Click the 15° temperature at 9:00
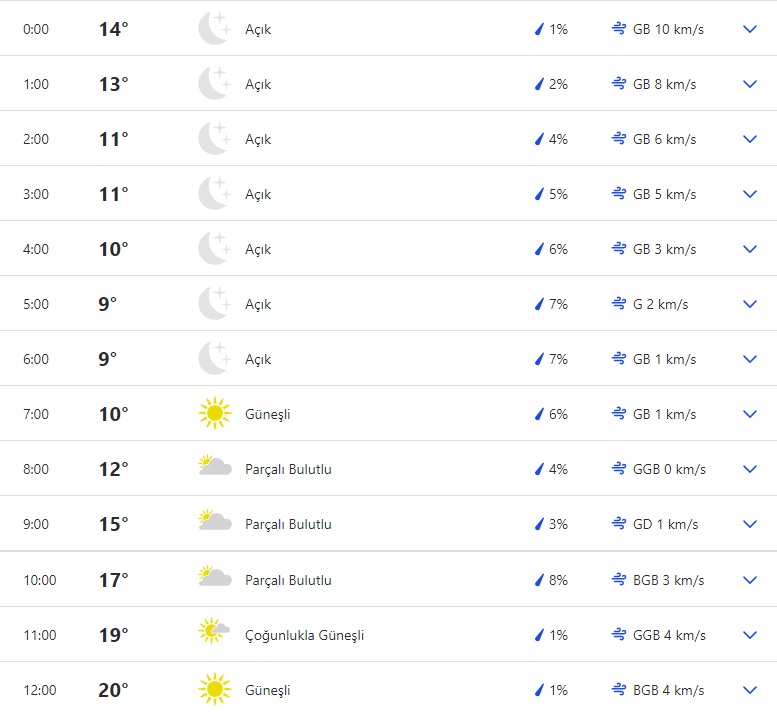 pyautogui.click(x=113, y=524)
